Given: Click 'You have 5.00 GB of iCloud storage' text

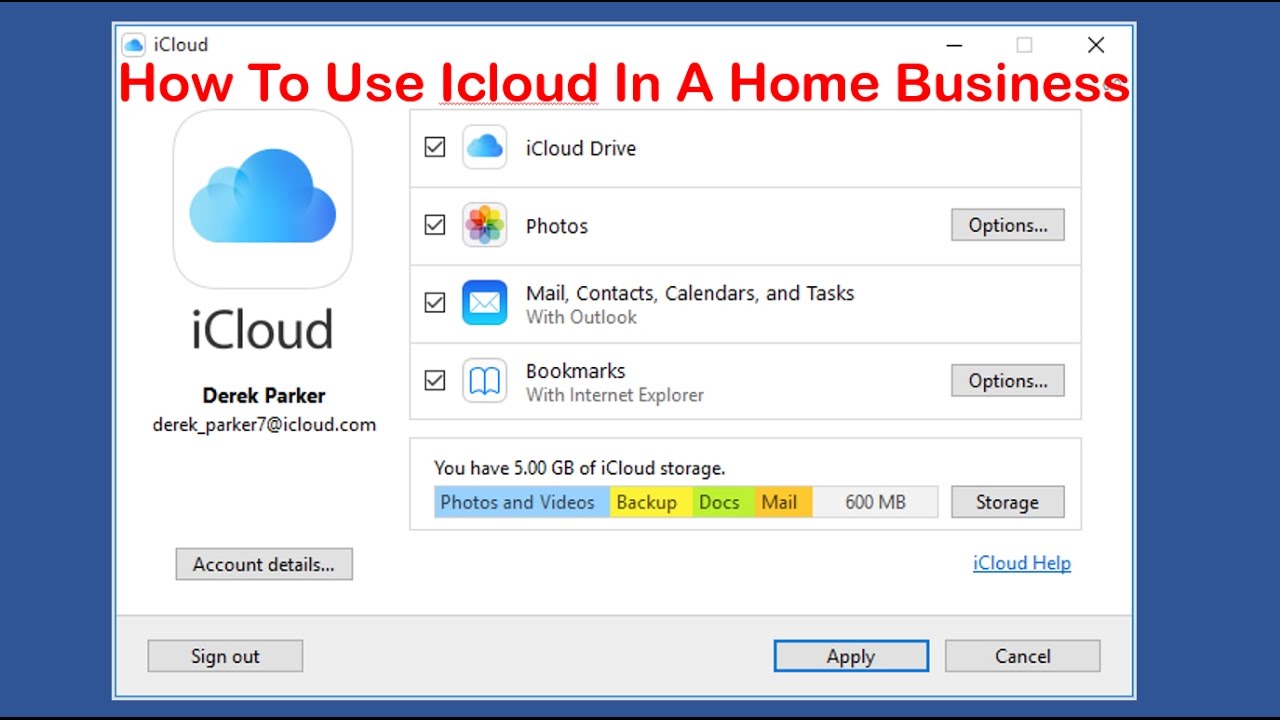Looking at the screenshot, I should (580, 467).
